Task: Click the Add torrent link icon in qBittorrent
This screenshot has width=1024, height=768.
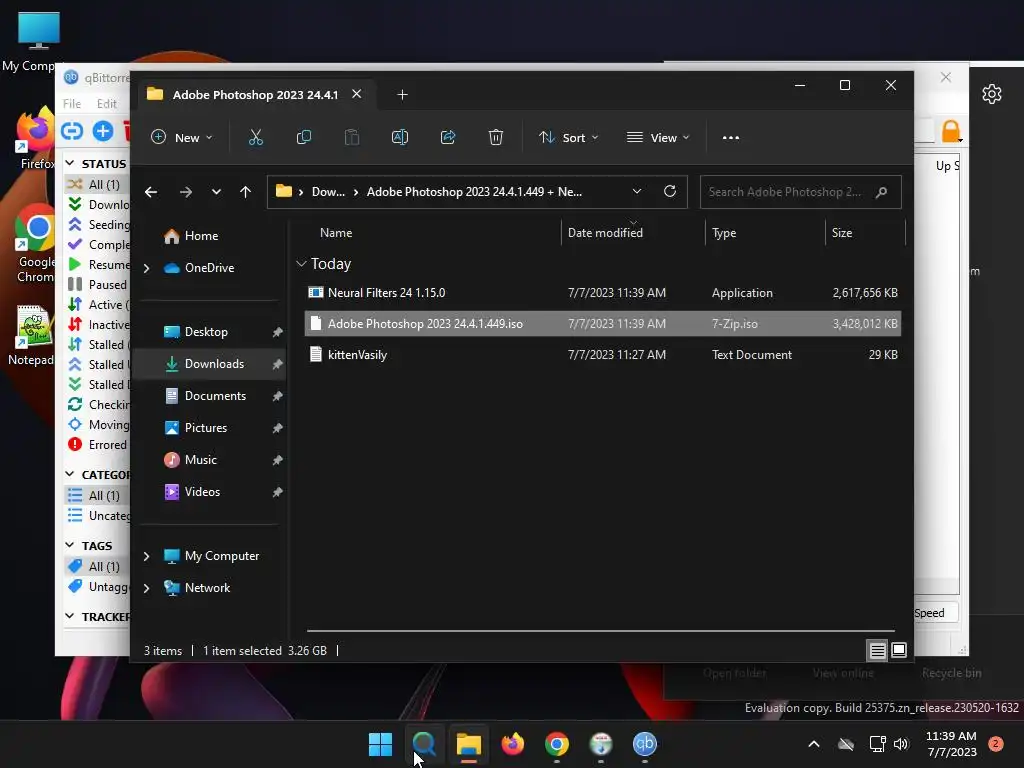Action: pyautogui.click(x=72, y=131)
